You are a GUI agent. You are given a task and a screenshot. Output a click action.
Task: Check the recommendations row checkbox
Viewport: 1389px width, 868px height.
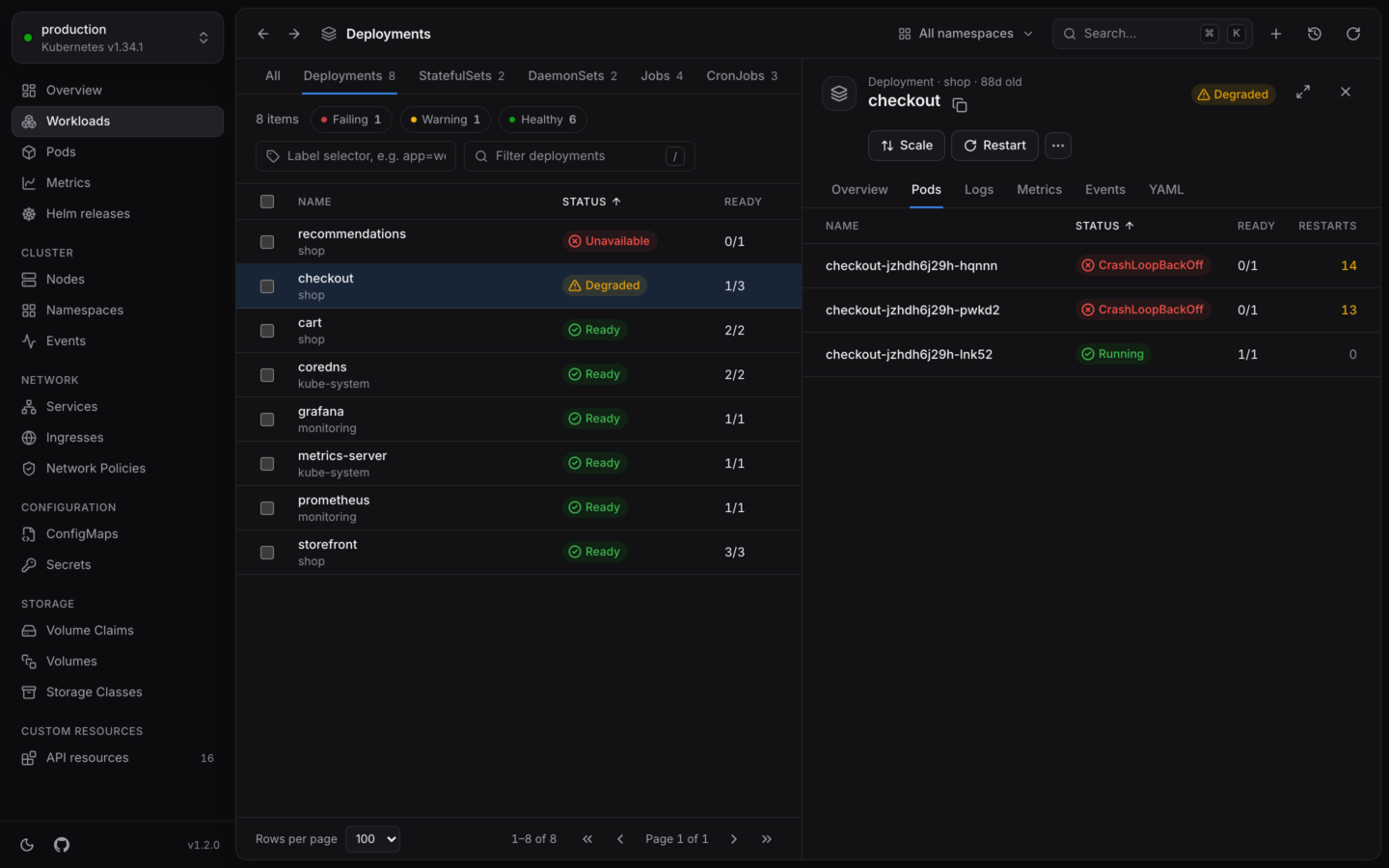267,242
